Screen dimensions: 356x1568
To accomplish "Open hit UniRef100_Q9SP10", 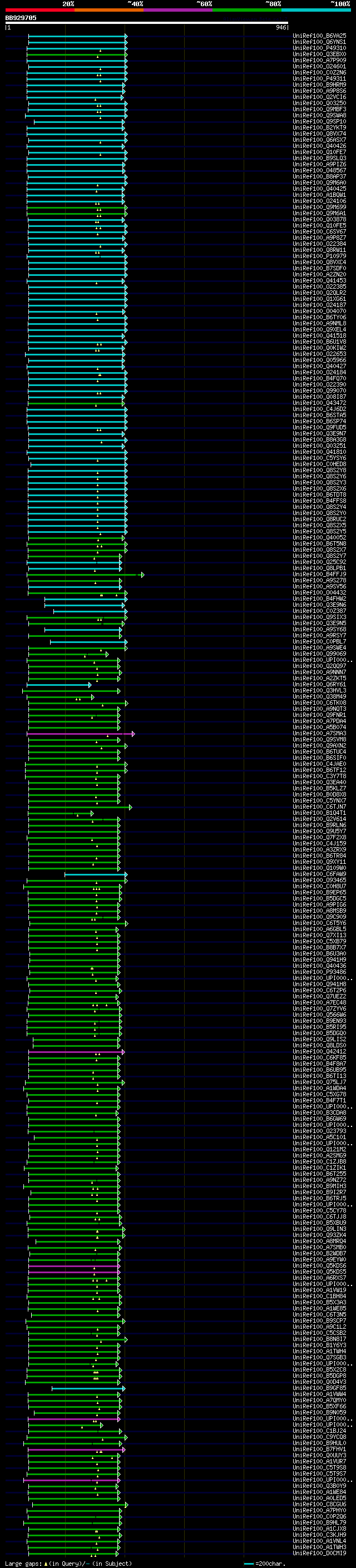I will [x=319, y=121].
